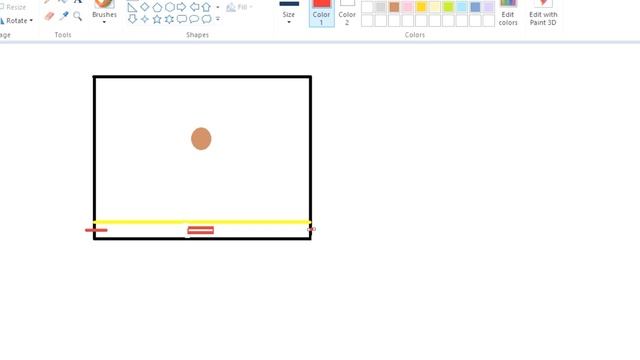This screenshot has width=640, height=360.
Task: Choose the right triangle shape
Action: (132, 7)
